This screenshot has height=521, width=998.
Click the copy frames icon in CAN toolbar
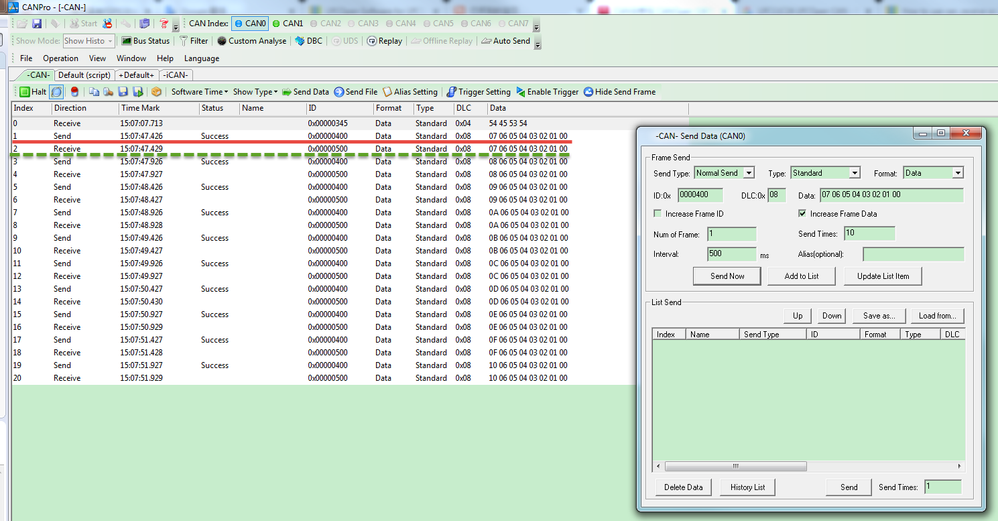(x=94, y=92)
